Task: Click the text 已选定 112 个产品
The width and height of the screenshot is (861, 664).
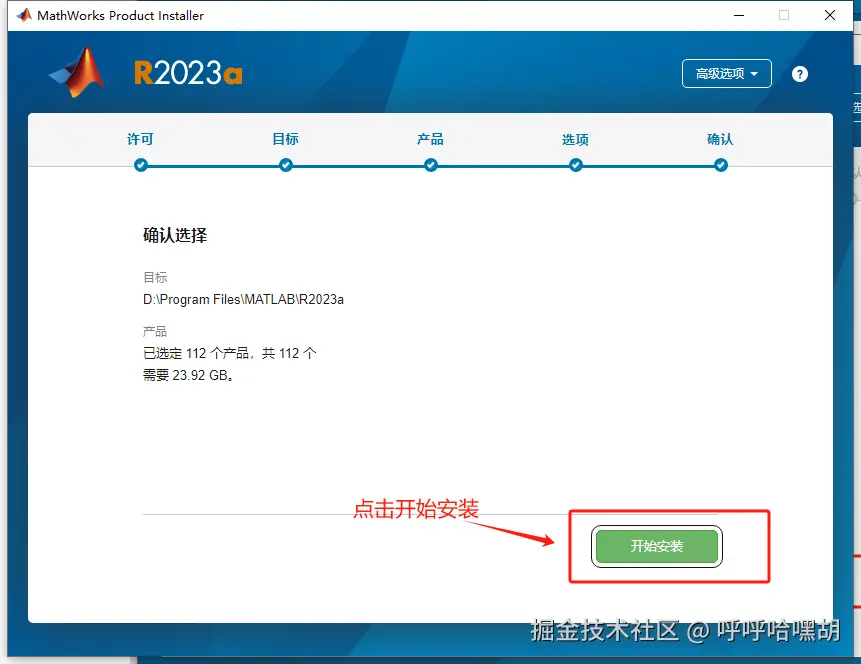Action: point(197,353)
